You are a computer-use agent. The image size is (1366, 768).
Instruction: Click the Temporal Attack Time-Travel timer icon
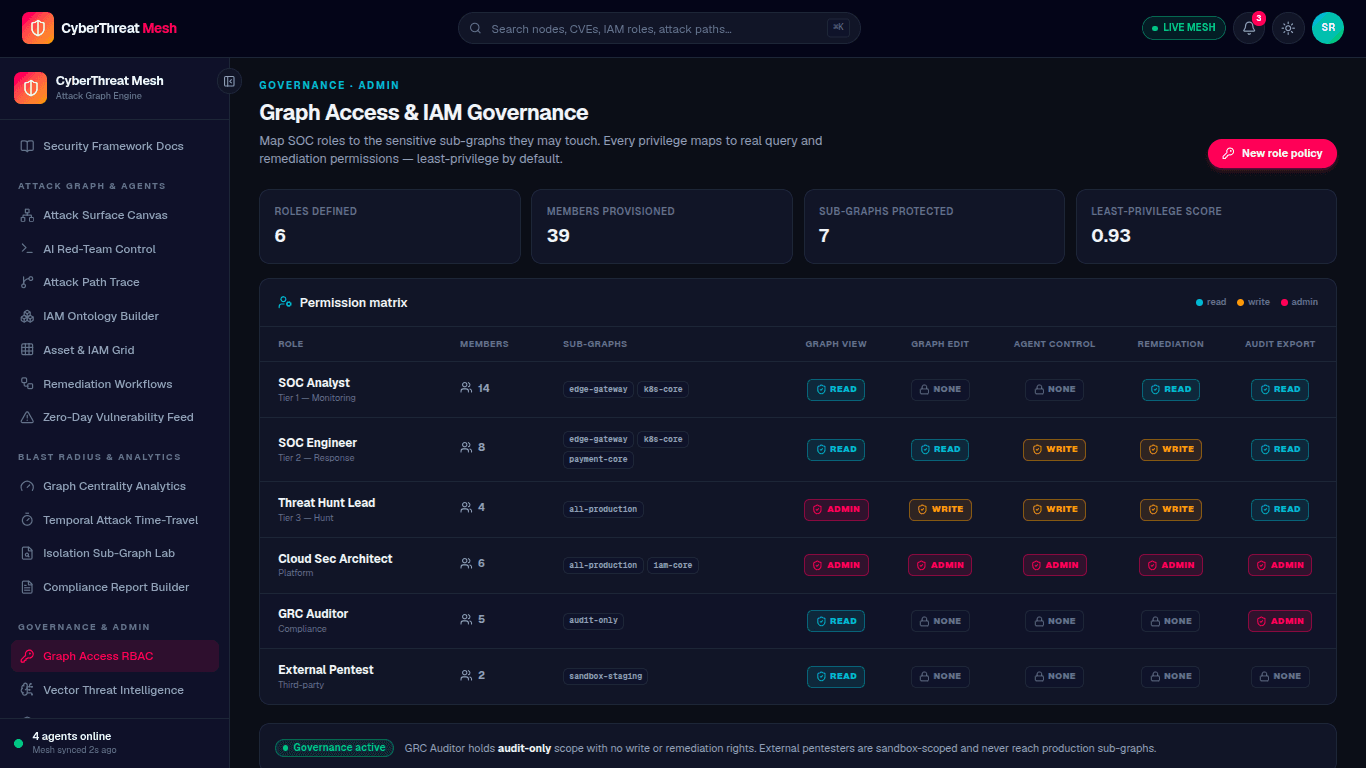pos(27,520)
